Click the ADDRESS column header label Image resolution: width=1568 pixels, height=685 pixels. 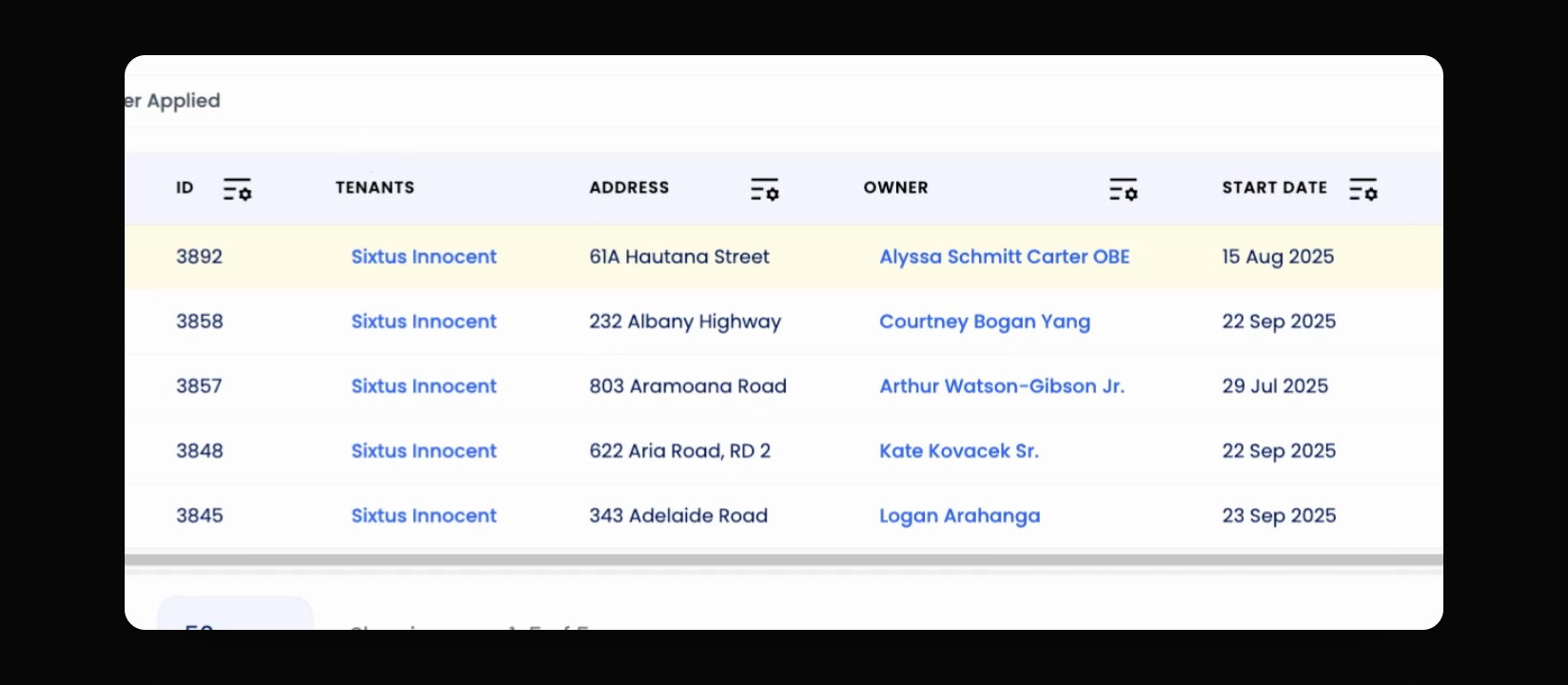coord(629,187)
